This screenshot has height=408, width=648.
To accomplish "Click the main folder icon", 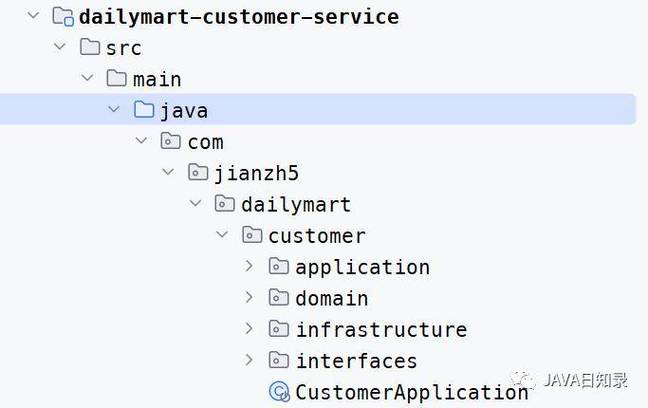I will pyautogui.click(x=117, y=78).
